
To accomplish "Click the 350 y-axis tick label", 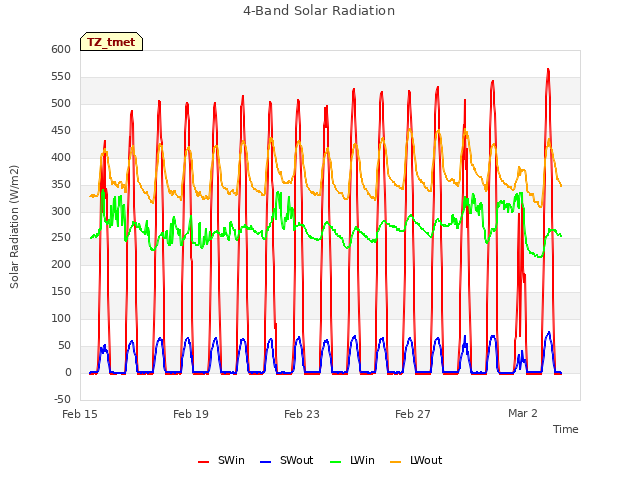I will tap(61, 184).
